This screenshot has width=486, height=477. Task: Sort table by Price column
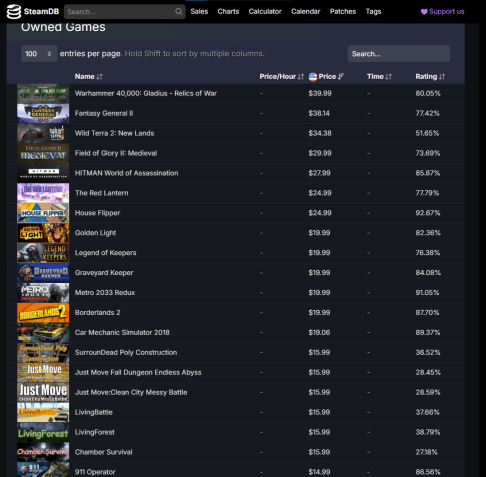point(330,77)
